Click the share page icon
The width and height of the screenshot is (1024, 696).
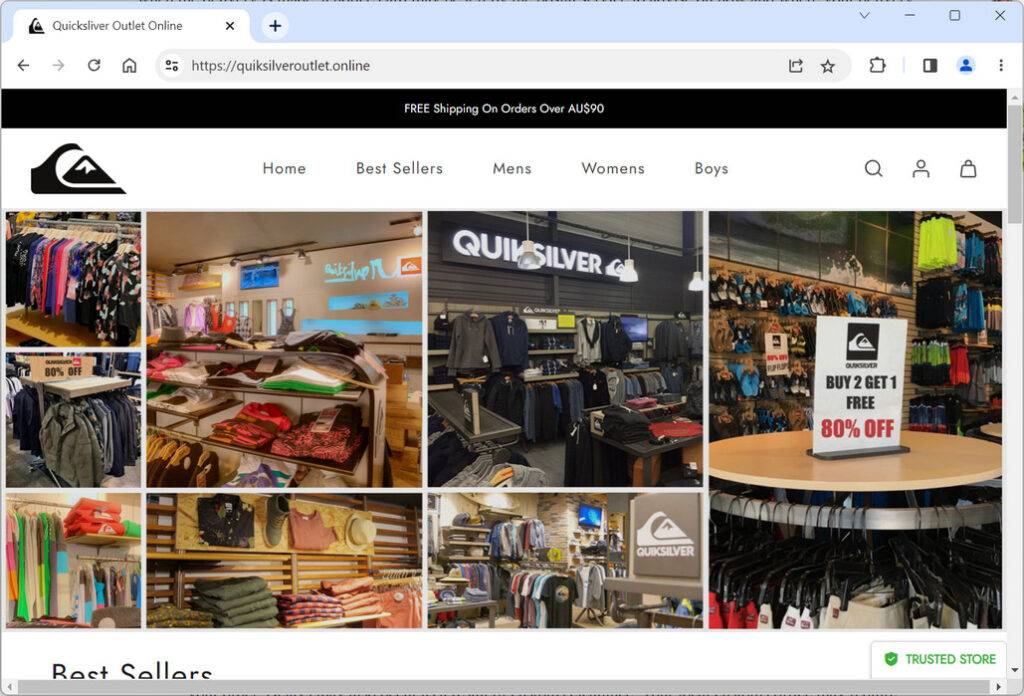tap(795, 65)
